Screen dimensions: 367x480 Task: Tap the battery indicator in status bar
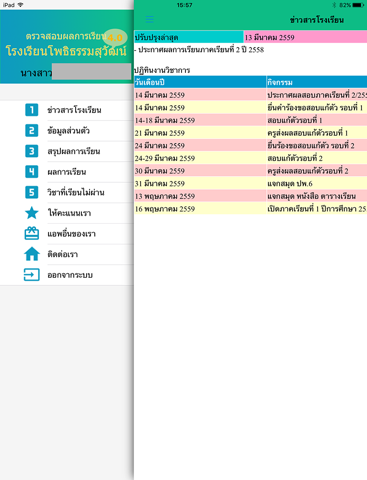pyautogui.click(x=359, y=5)
